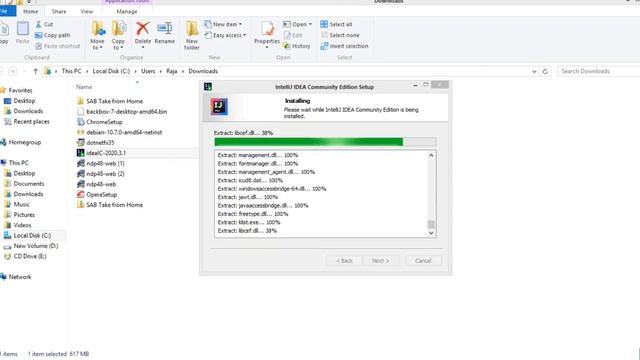The width and height of the screenshot is (640, 360).
Task: Open the File menu tab
Action: point(7,11)
